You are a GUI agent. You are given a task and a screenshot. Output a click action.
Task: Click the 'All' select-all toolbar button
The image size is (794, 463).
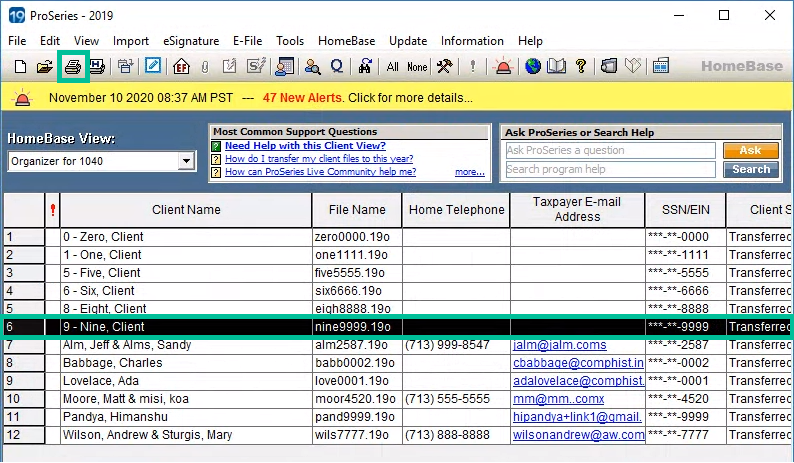tap(392, 67)
